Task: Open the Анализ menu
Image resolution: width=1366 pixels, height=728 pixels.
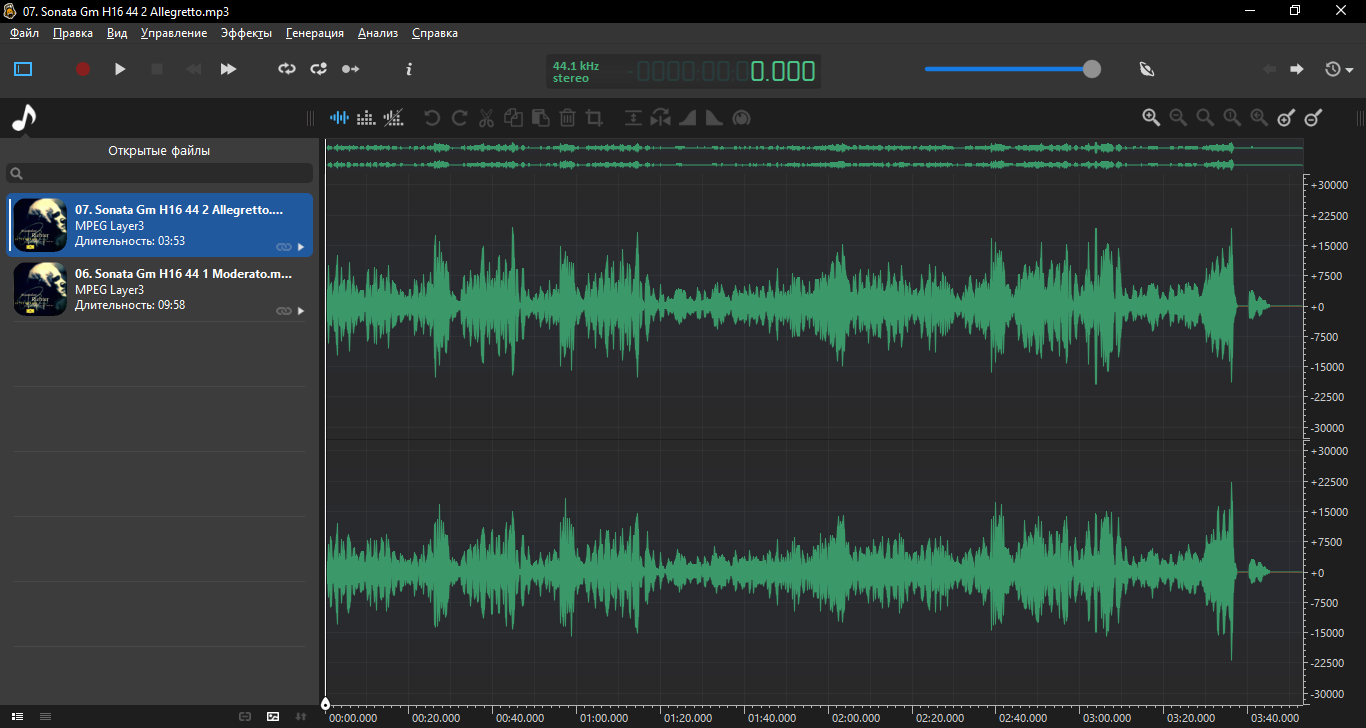Action: [378, 33]
